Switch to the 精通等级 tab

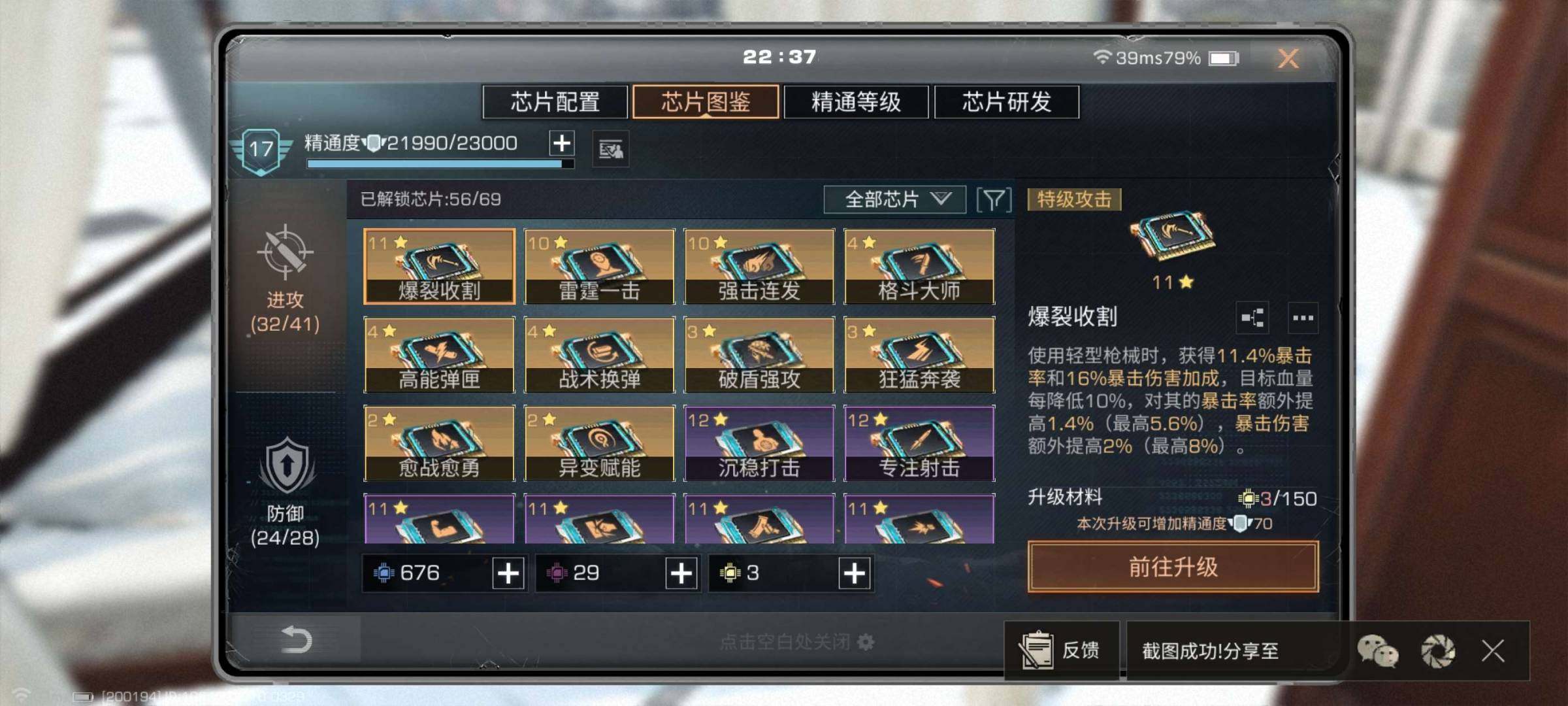tap(856, 102)
